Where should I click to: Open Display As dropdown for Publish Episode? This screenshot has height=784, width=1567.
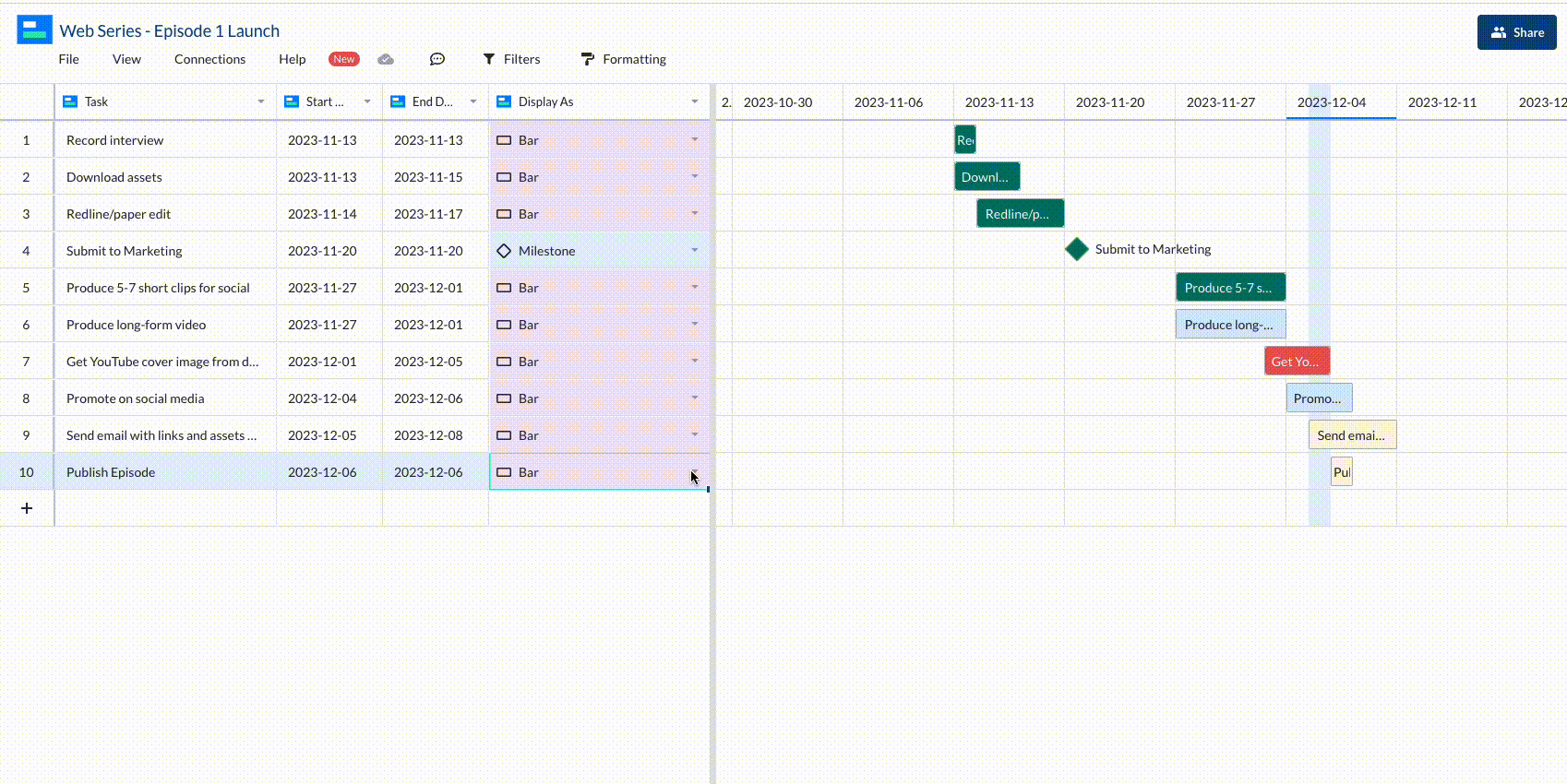click(695, 472)
